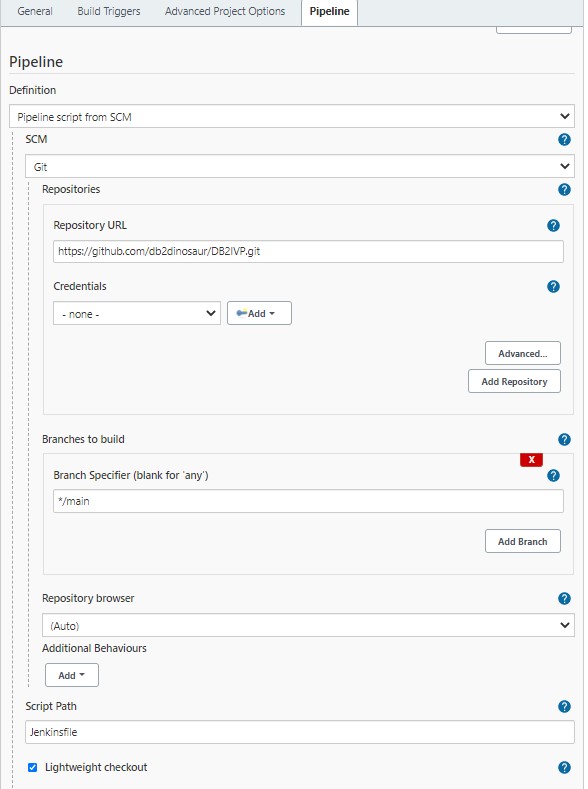Show help for Script Path

pos(564,706)
